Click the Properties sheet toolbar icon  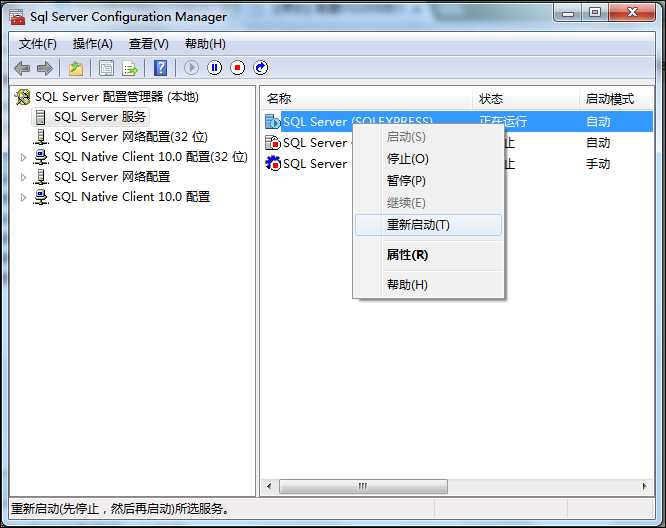point(106,68)
